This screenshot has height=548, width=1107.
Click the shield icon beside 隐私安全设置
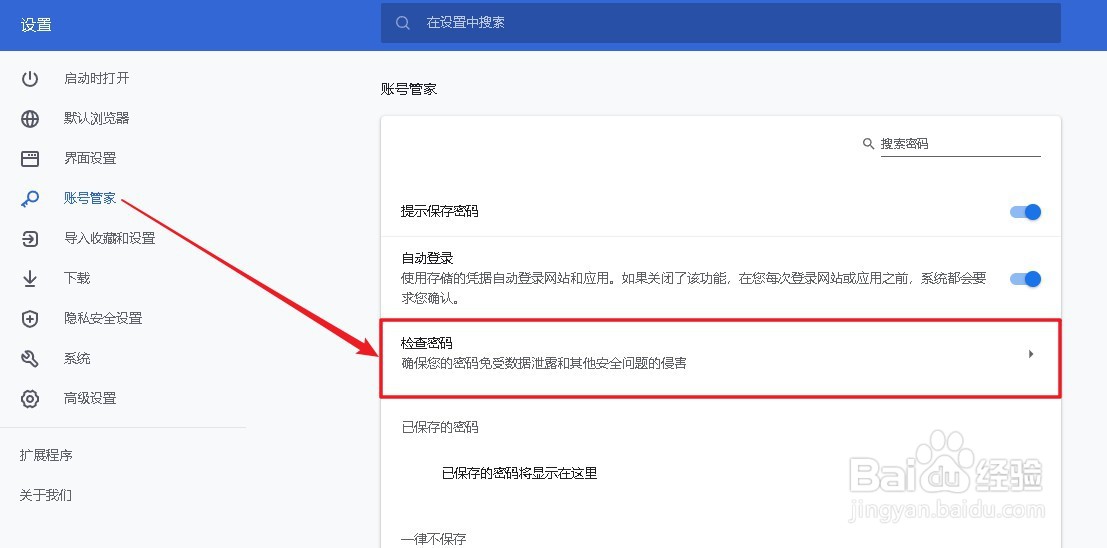coord(30,318)
